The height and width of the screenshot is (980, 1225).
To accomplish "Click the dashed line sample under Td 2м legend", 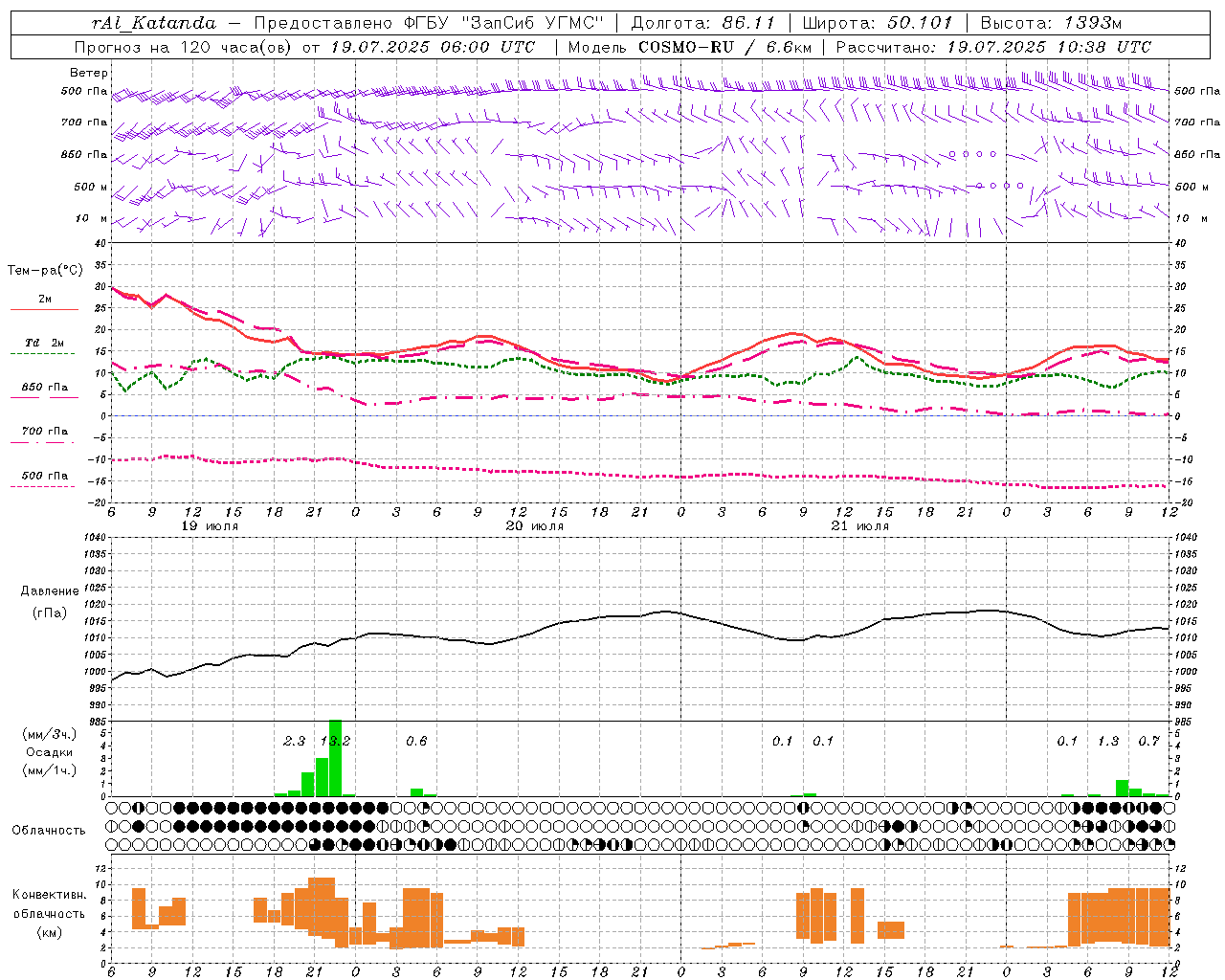I will (43, 354).
